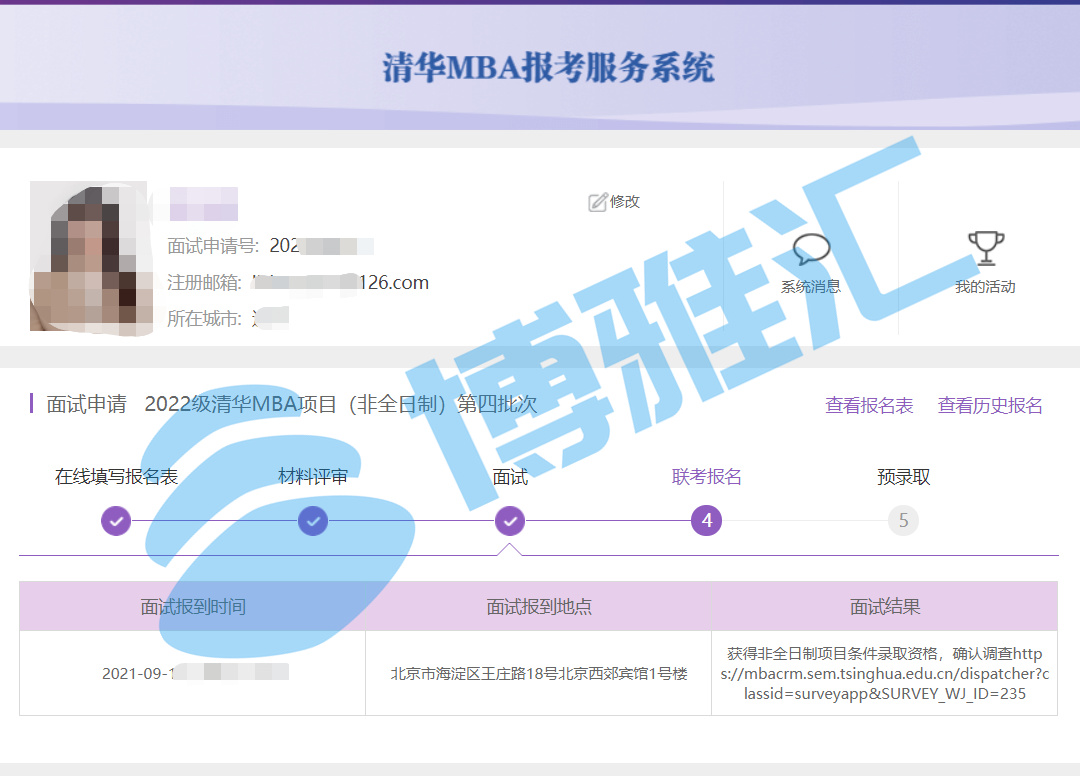
Task: Click the 面试报到时间 column header
Action: pyautogui.click(x=193, y=607)
